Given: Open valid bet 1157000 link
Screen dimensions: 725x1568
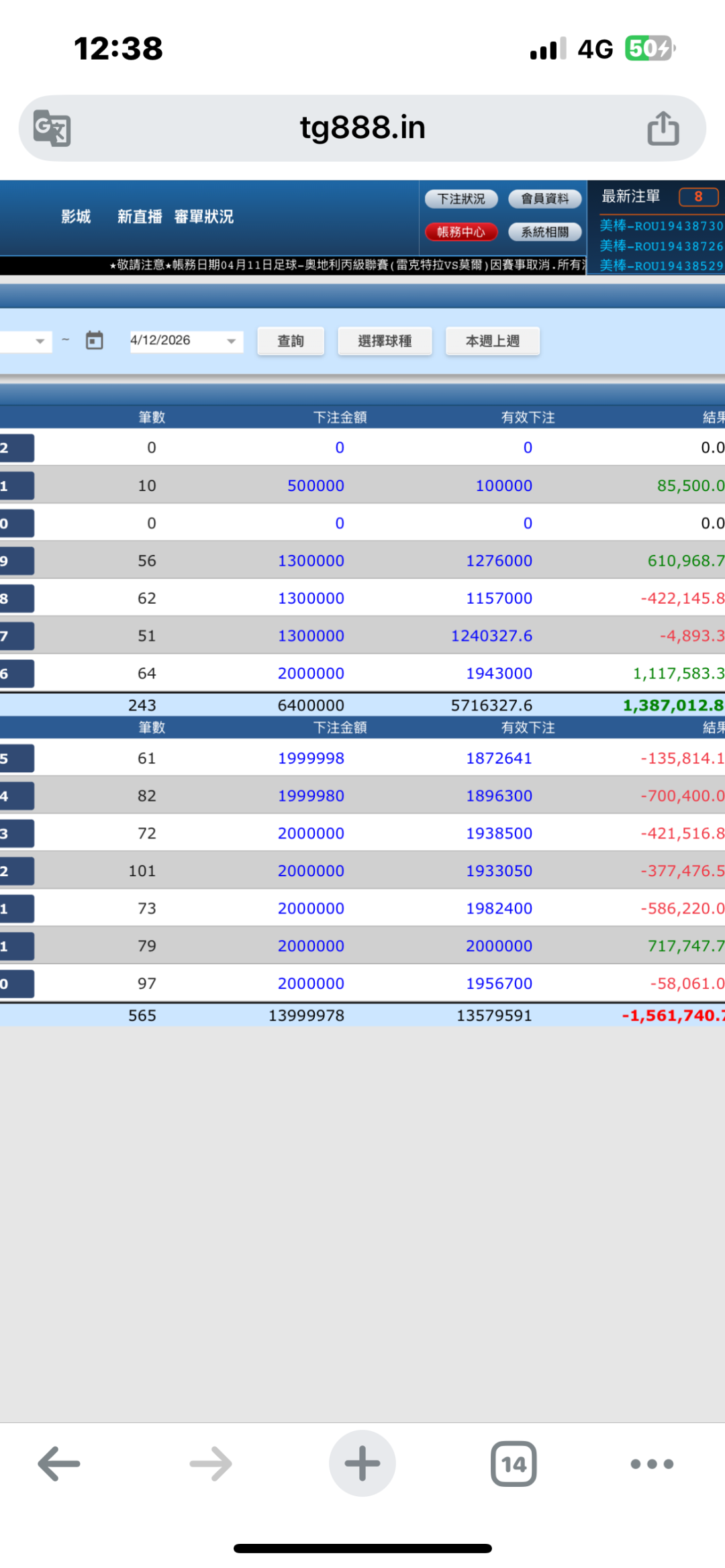Looking at the screenshot, I should tap(499, 598).
